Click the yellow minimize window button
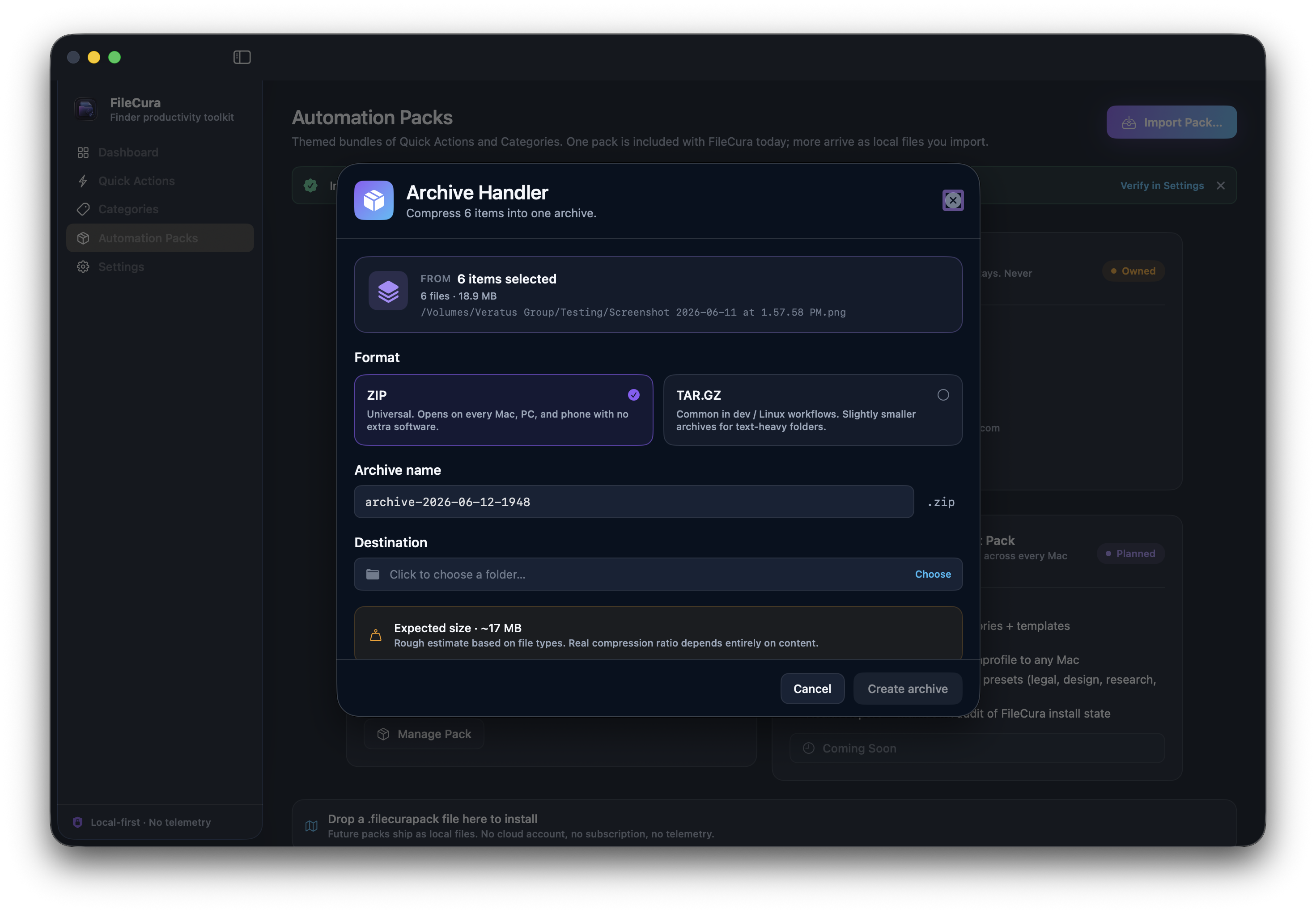 coord(94,57)
